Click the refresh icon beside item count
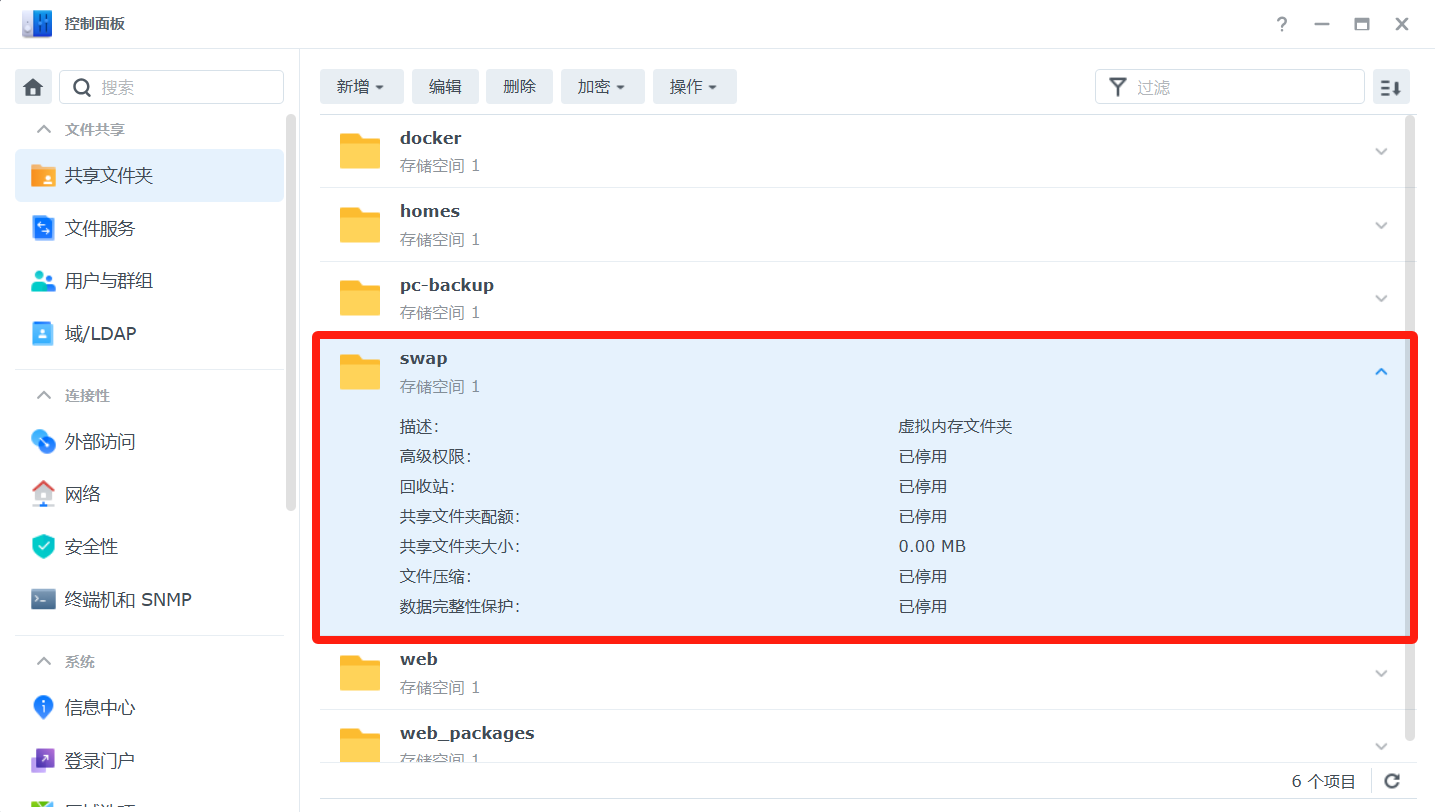This screenshot has height=812, width=1435. (x=1391, y=781)
